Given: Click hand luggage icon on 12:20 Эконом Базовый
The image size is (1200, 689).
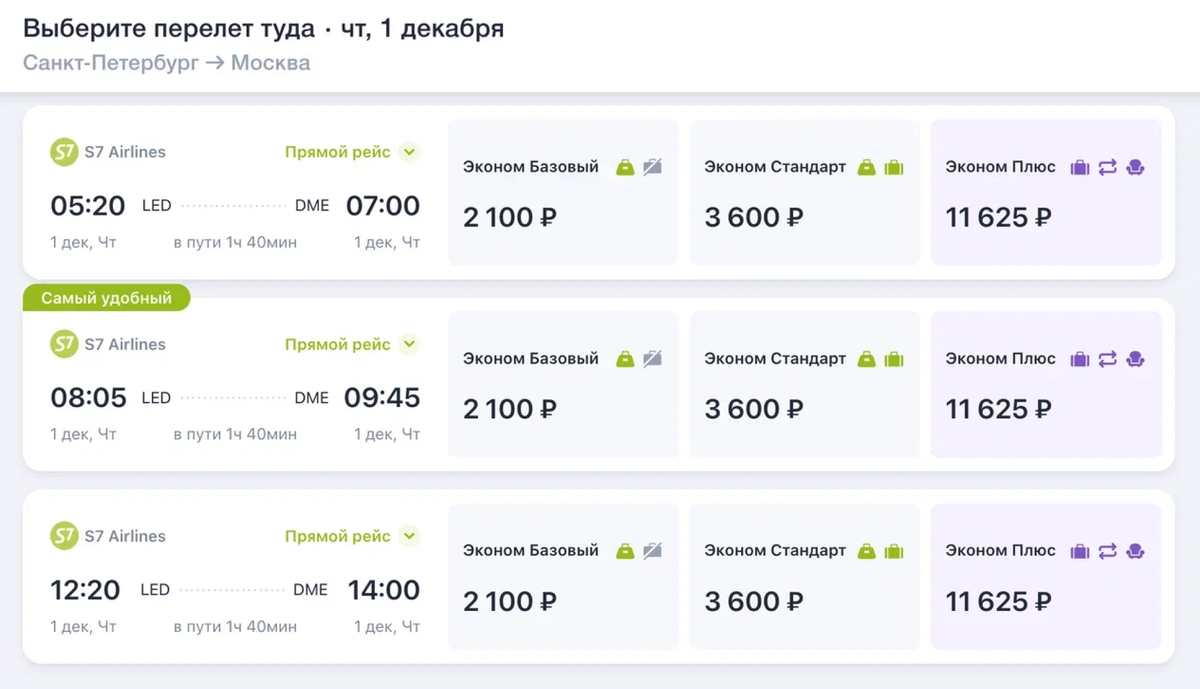Looking at the screenshot, I should [x=625, y=551].
